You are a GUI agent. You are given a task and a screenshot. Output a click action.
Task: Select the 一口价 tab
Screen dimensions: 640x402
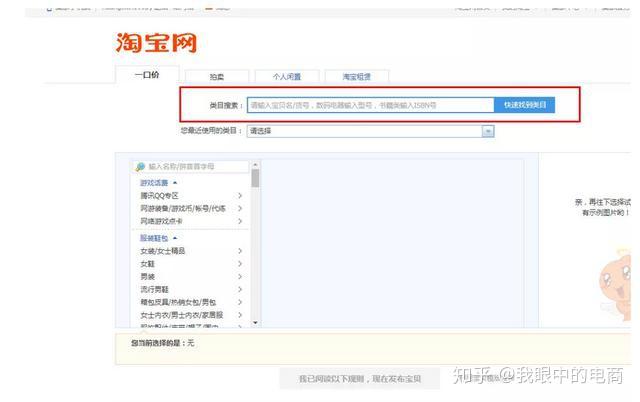(147, 75)
